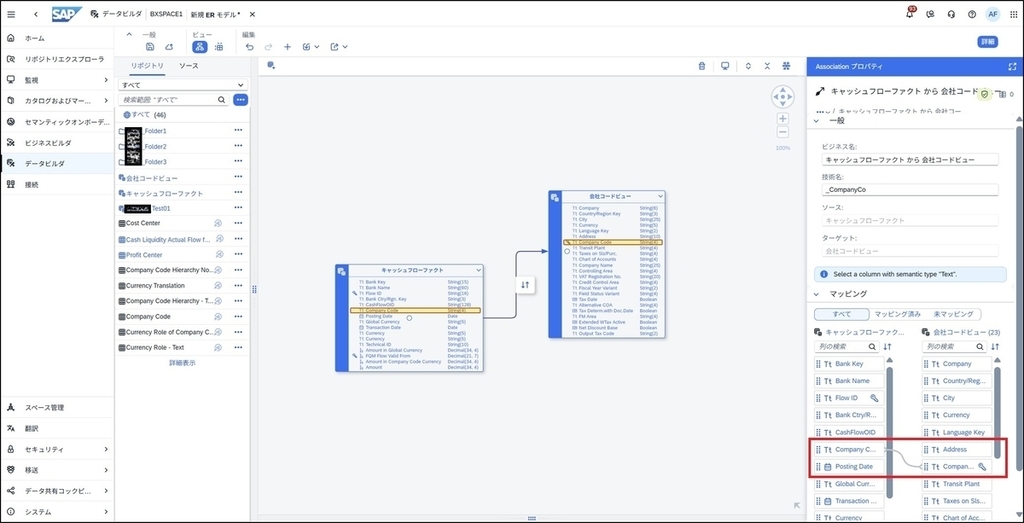
Task: Click the zoom in plus button on canvas
Action: coord(783,119)
